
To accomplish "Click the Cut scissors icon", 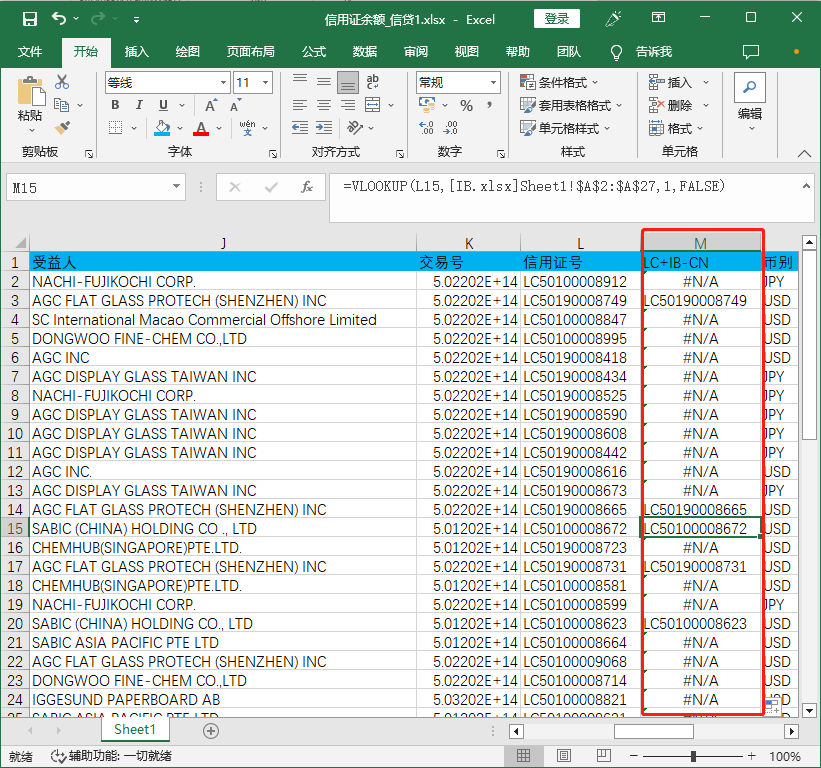I will coord(62,82).
